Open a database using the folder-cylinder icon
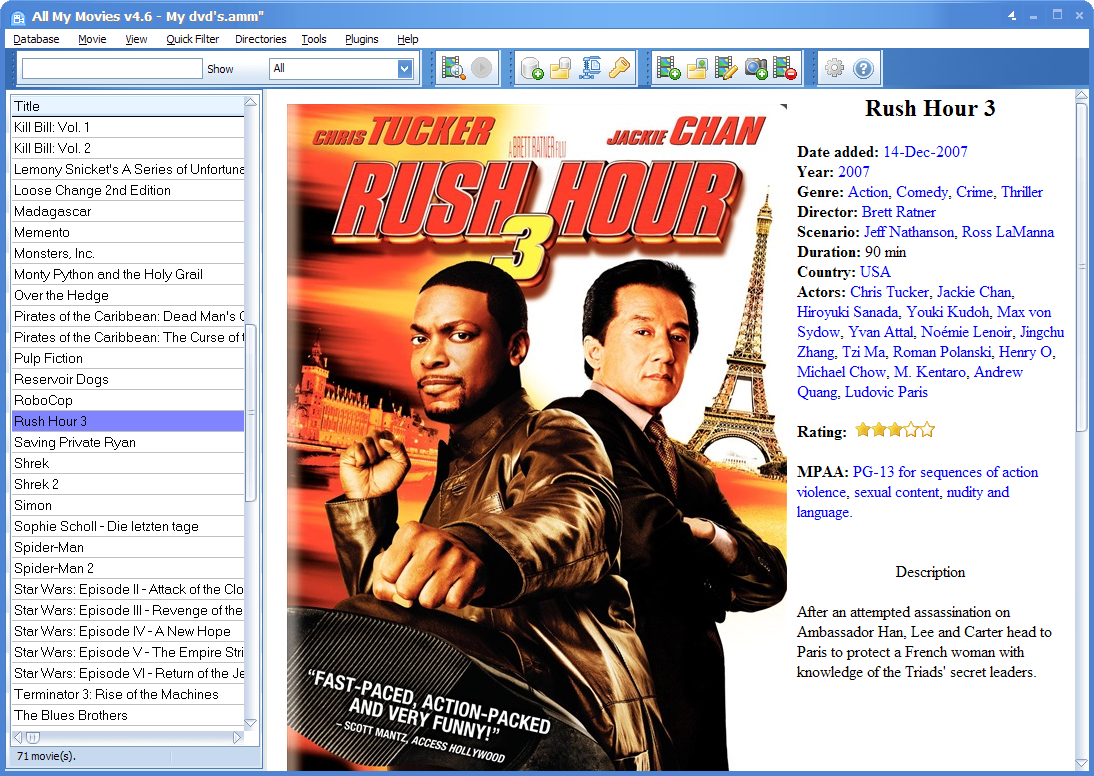 561,68
